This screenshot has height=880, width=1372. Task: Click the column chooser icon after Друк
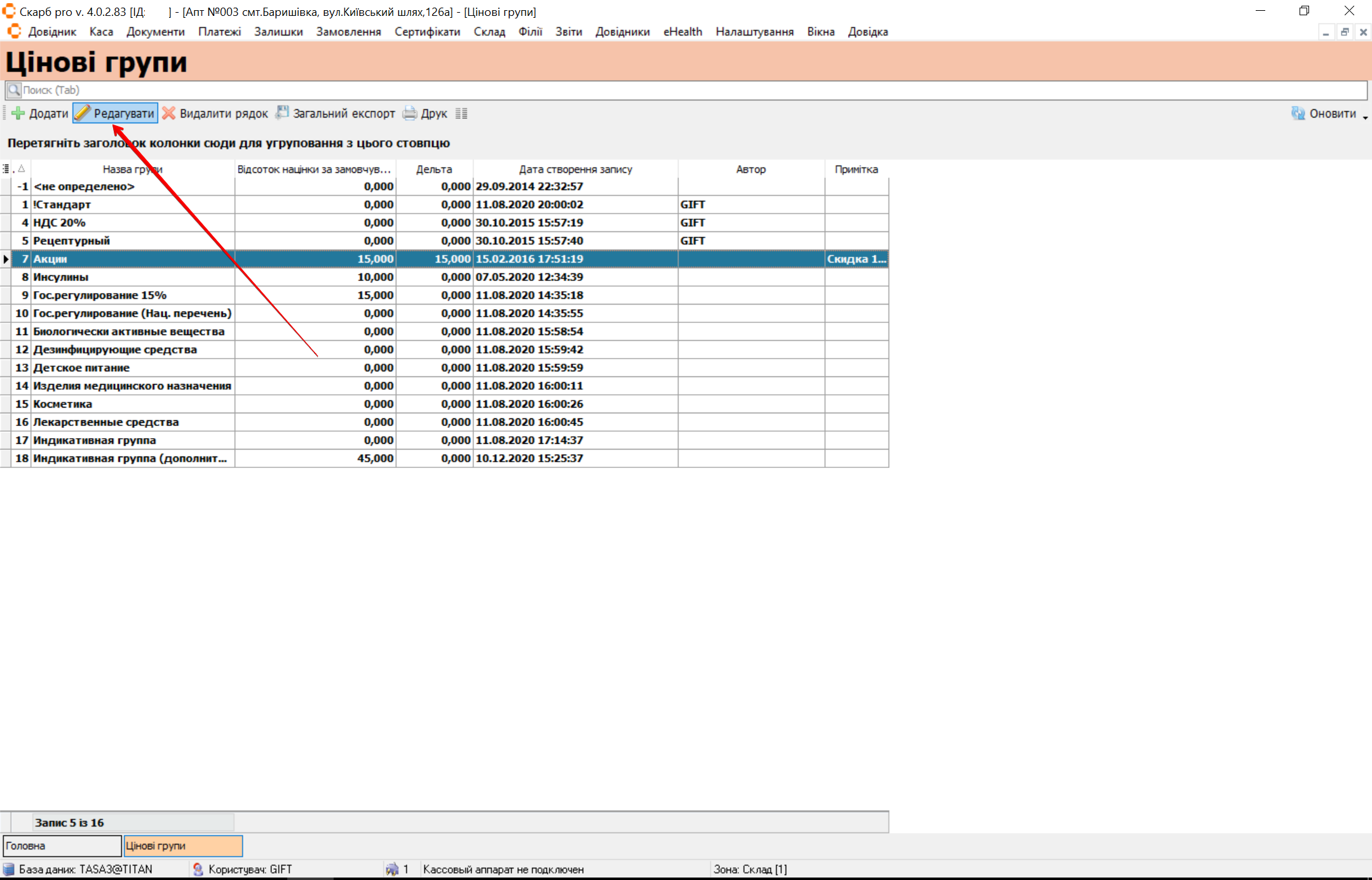[x=461, y=114]
